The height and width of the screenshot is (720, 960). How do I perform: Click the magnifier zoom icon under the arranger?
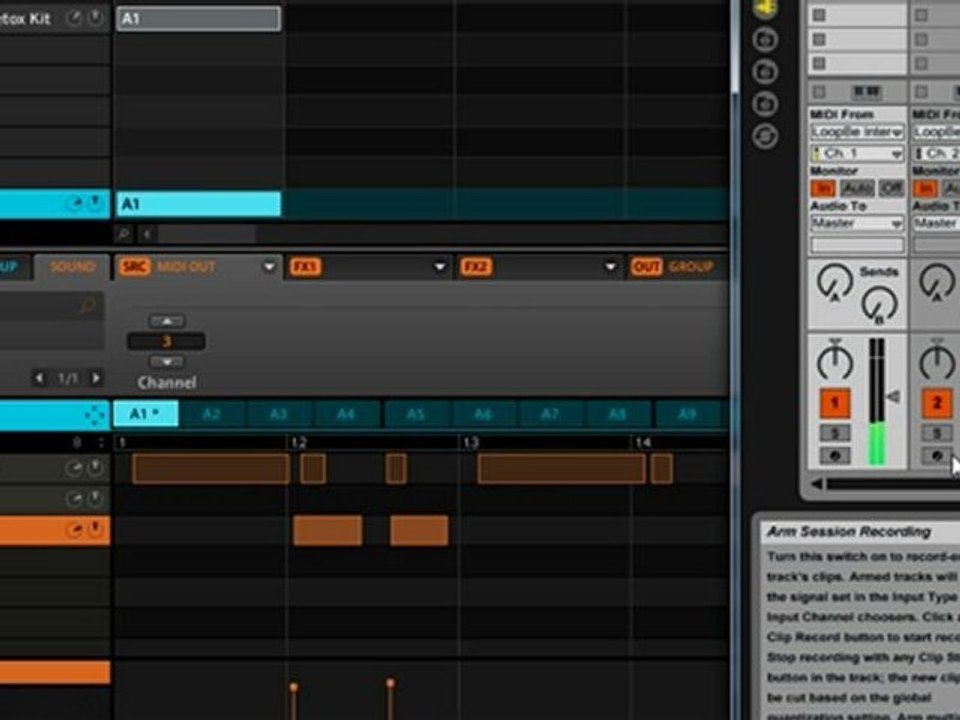pyautogui.click(x=123, y=234)
